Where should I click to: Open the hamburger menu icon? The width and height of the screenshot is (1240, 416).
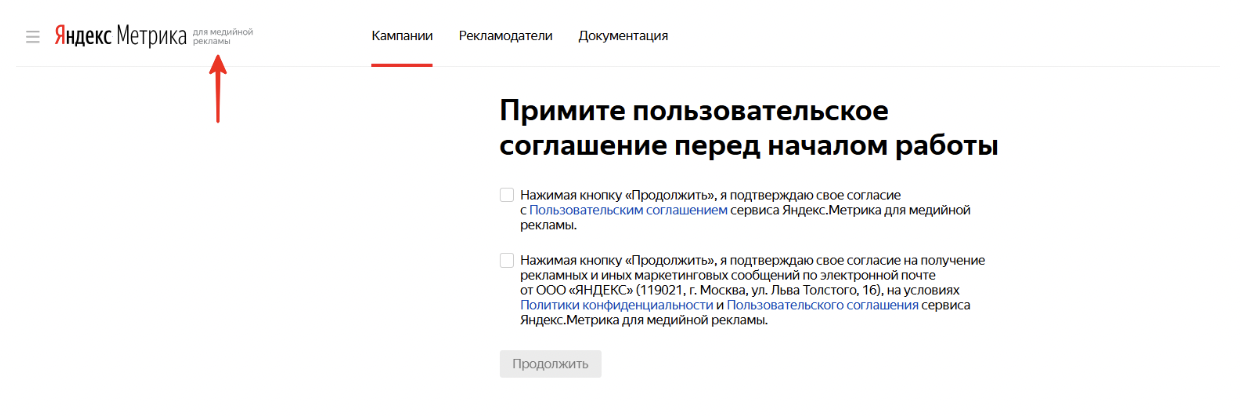click(33, 36)
